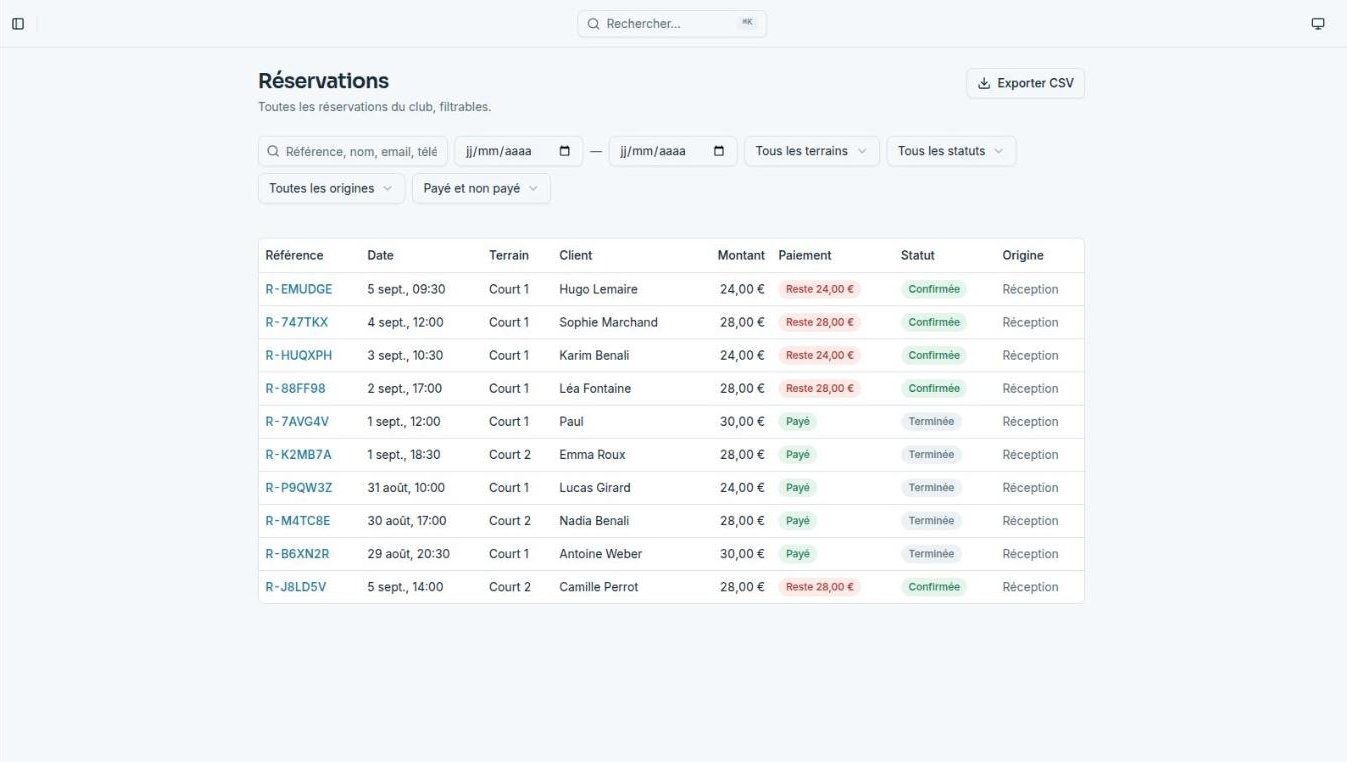
Task: Click the Client column header
Action: pyautogui.click(x=576, y=255)
